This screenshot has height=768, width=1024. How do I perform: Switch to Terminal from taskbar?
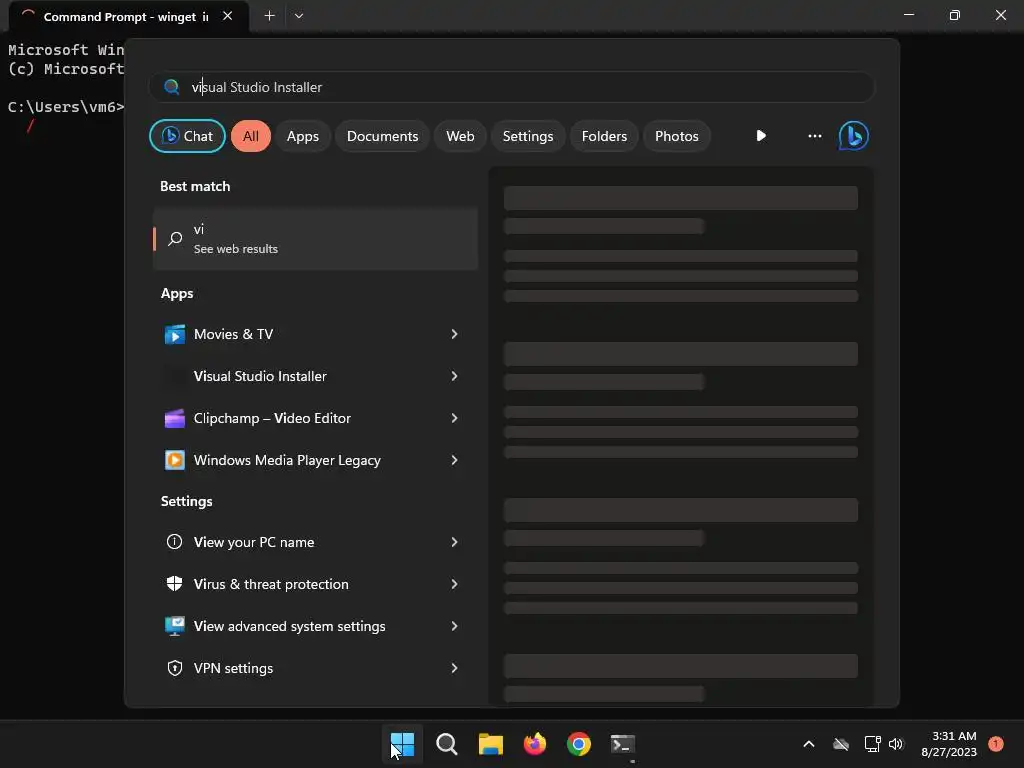623,744
